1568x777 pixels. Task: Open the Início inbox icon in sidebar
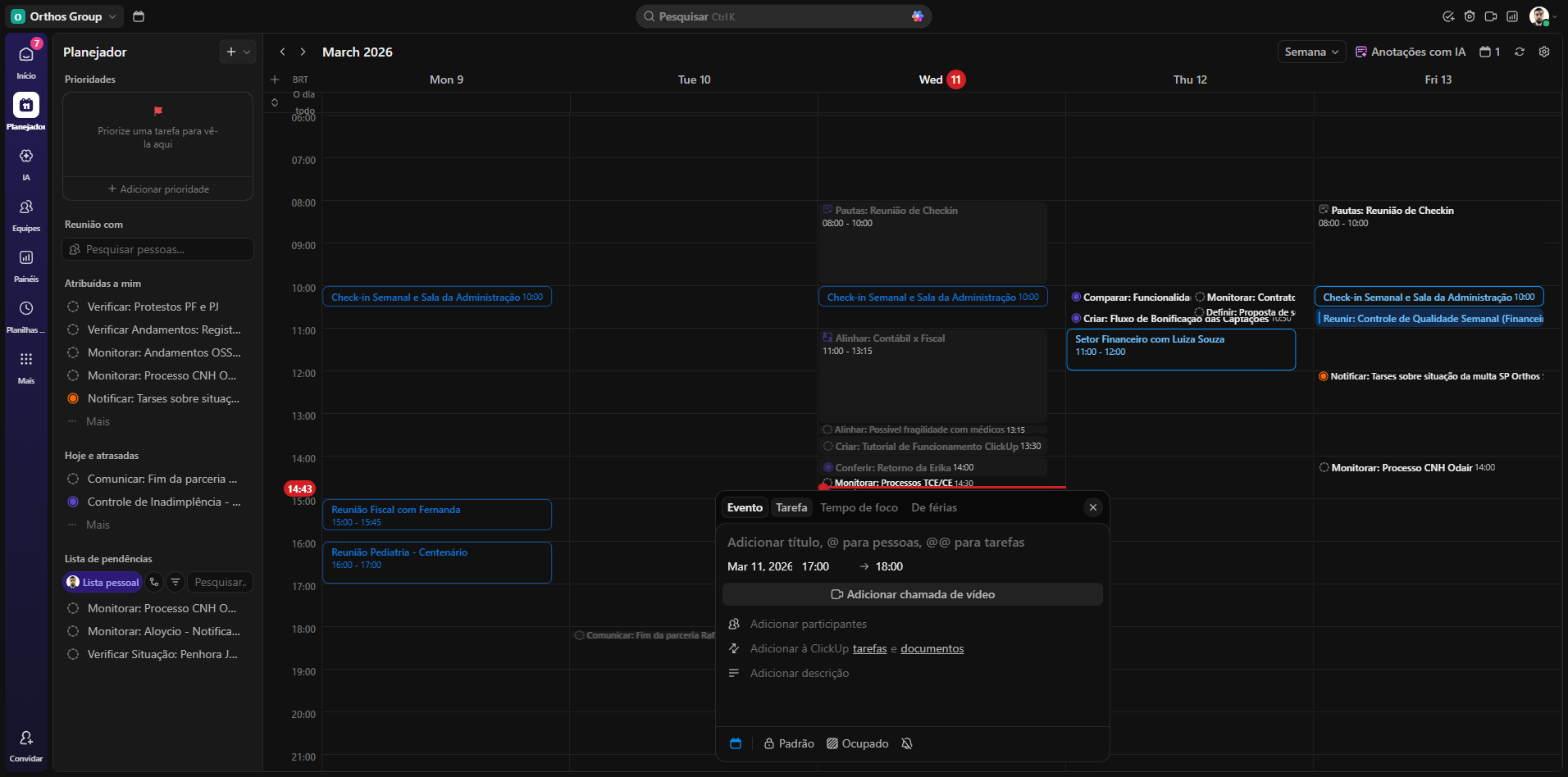click(x=26, y=55)
